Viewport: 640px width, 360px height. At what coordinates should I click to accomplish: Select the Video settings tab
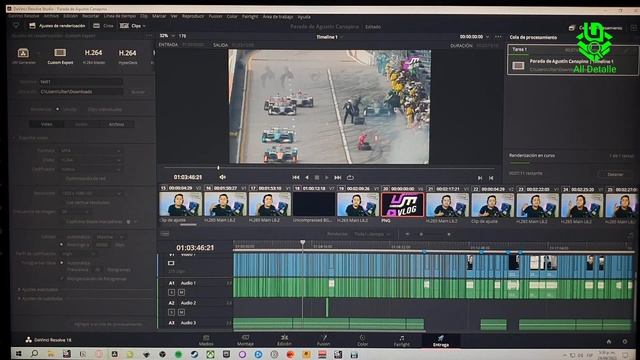point(47,124)
